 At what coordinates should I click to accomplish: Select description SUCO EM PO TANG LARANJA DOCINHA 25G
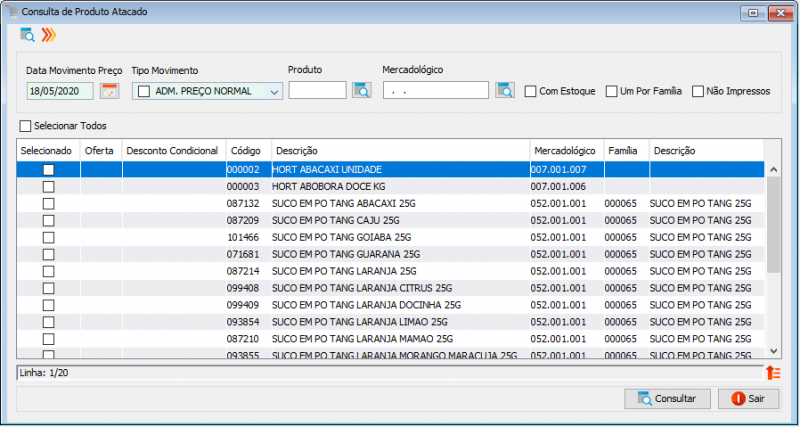[x=367, y=305]
